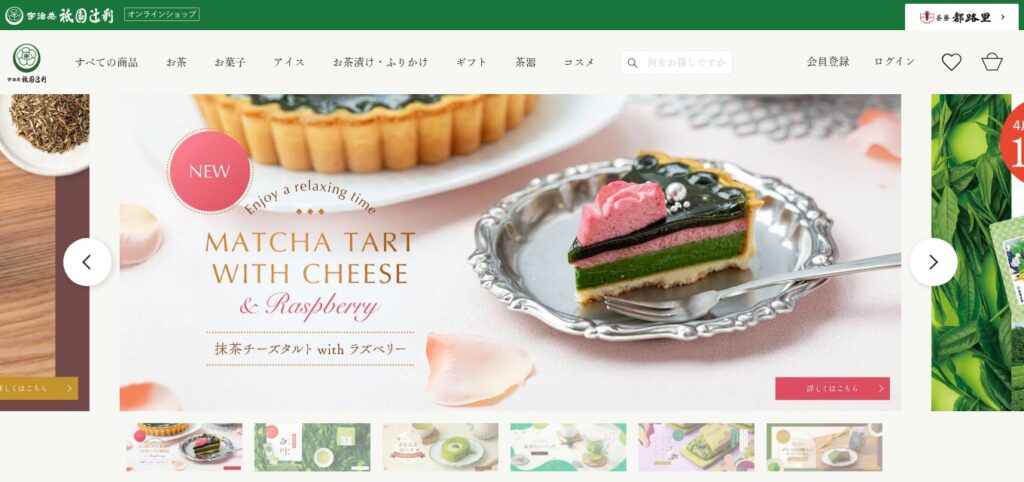Screen dimensions: 1024x482
Task: Advance carousel with right arrow
Action: tap(933, 262)
